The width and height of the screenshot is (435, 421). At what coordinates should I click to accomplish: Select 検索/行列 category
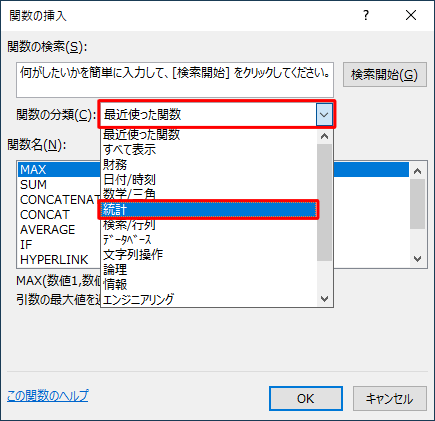pos(209,225)
